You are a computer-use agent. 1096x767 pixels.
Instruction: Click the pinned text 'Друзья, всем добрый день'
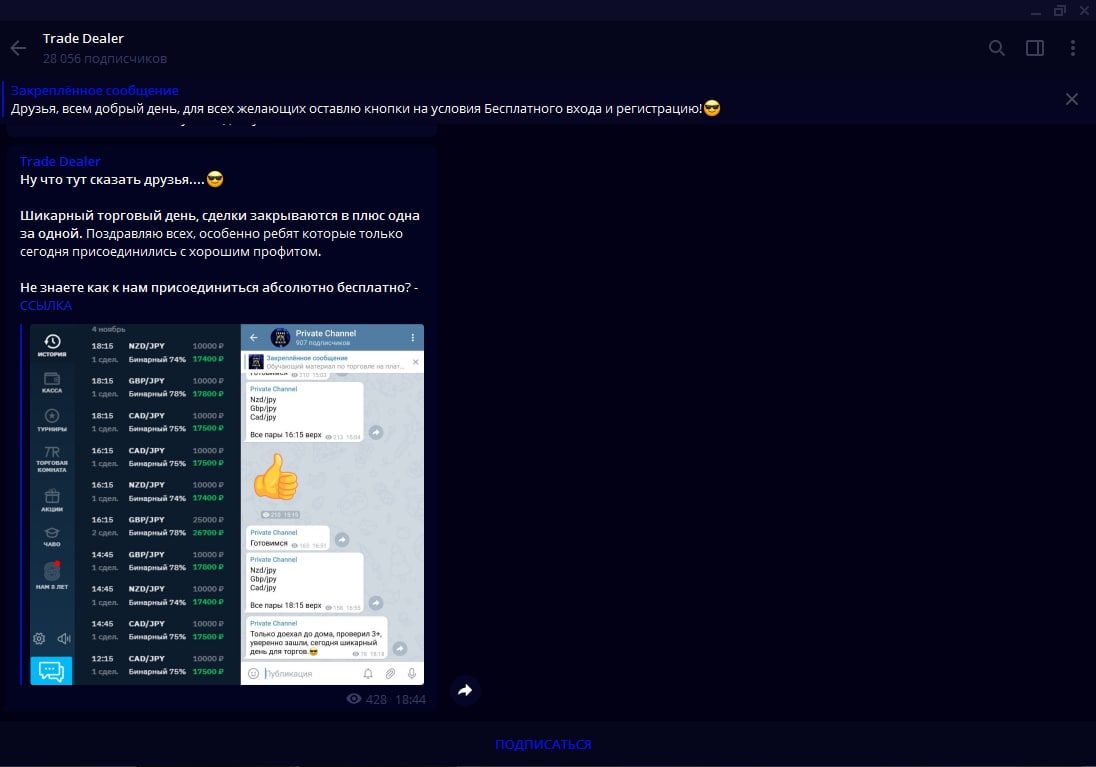pyautogui.click(x=94, y=109)
